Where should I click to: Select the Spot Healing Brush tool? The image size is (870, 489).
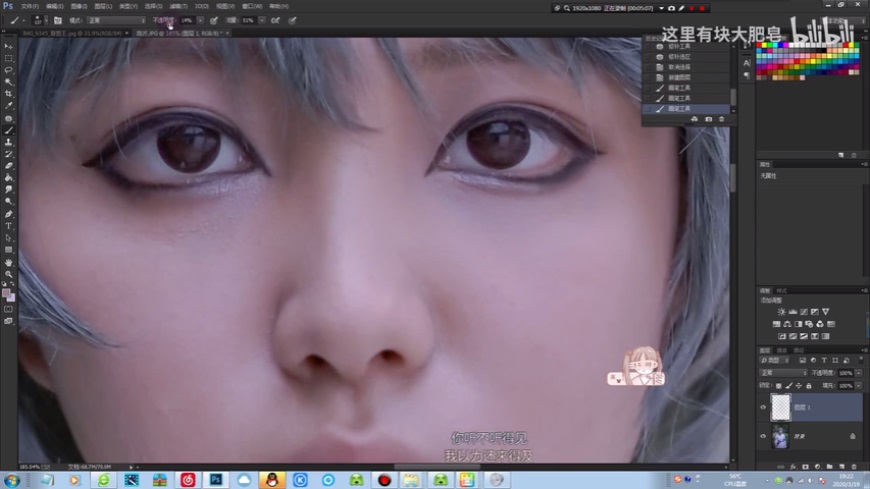9,118
